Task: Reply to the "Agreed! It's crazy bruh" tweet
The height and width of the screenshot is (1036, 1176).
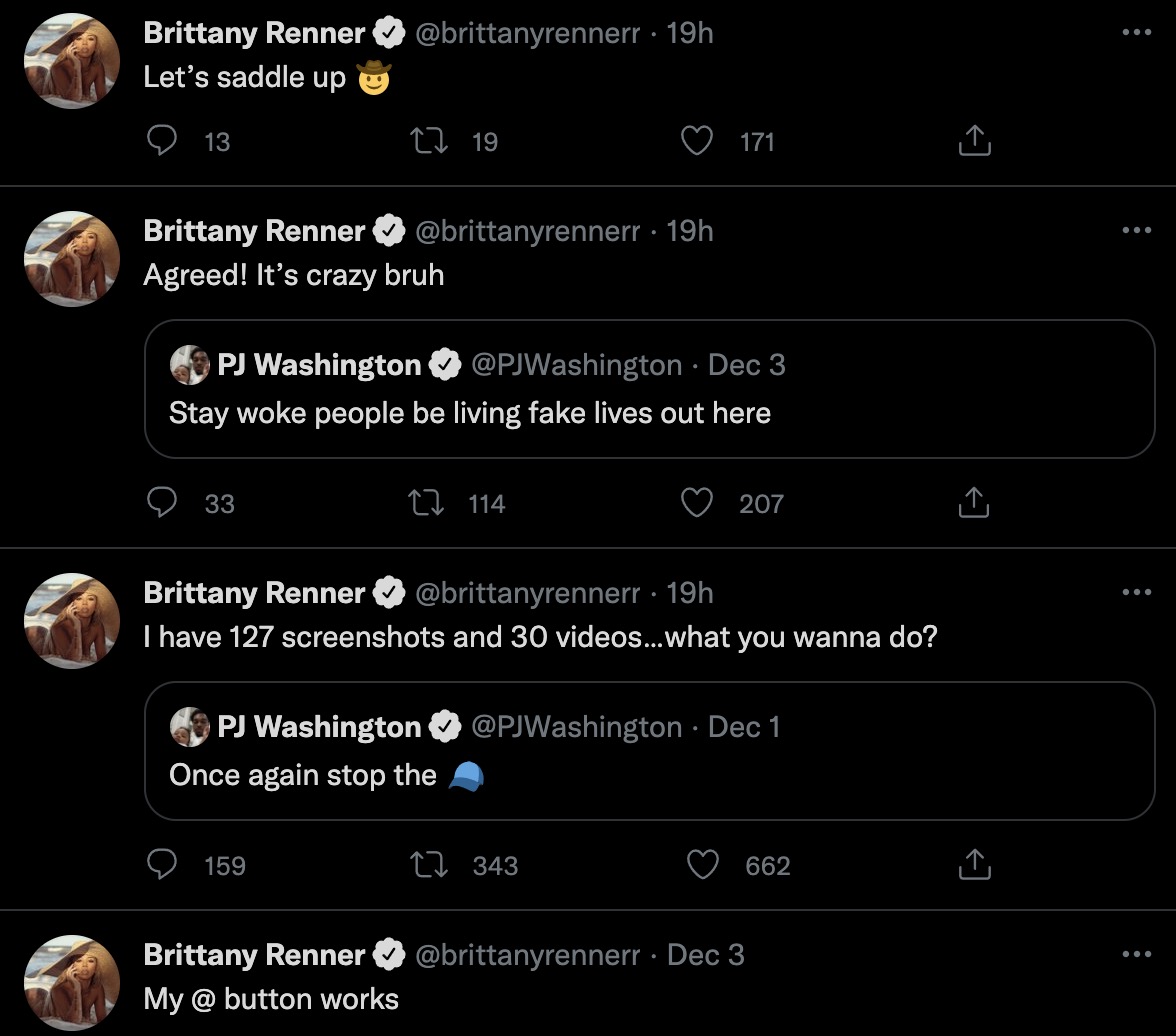Action: click(162, 503)
